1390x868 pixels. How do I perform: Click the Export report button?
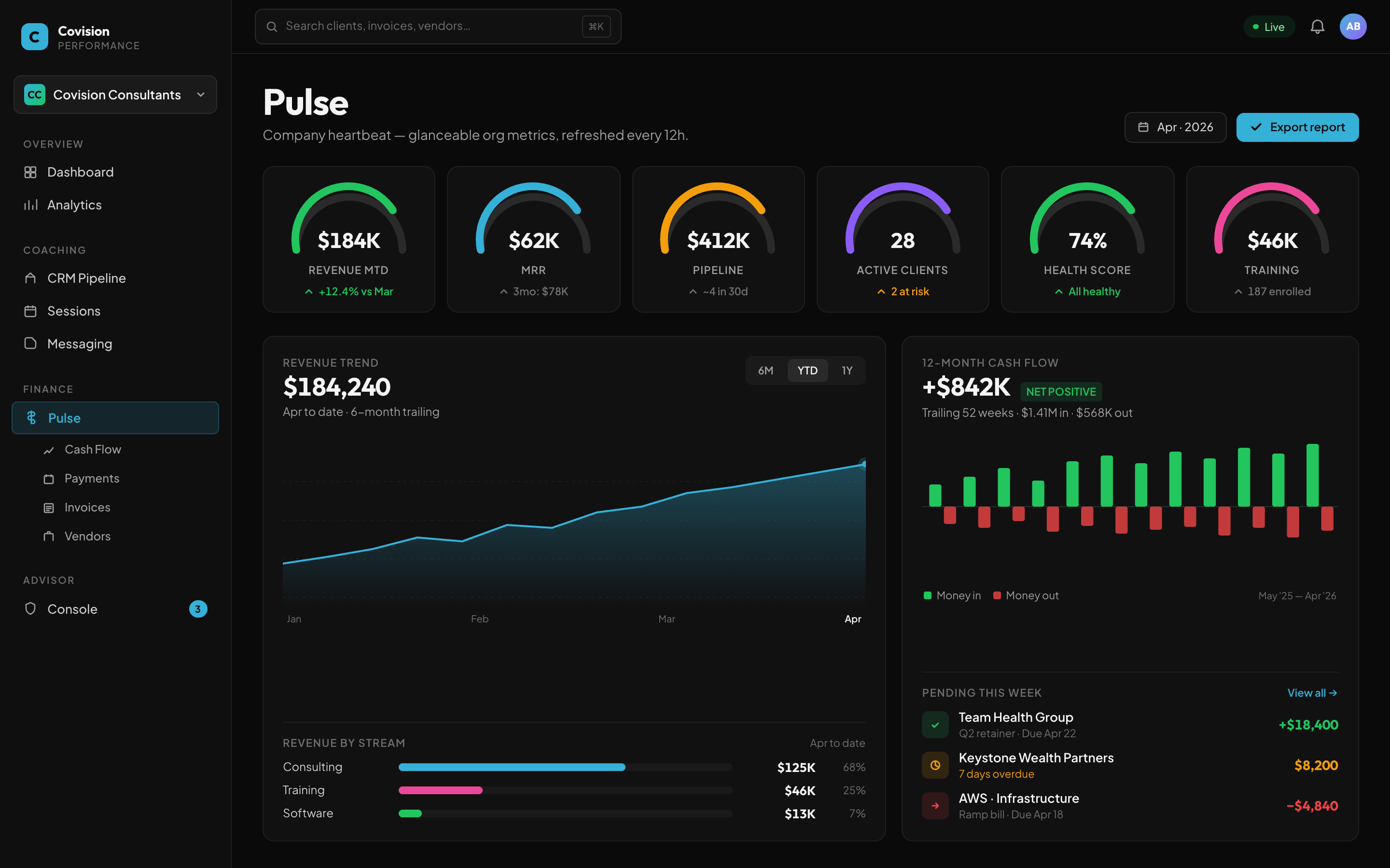[x=1297, y=127]
